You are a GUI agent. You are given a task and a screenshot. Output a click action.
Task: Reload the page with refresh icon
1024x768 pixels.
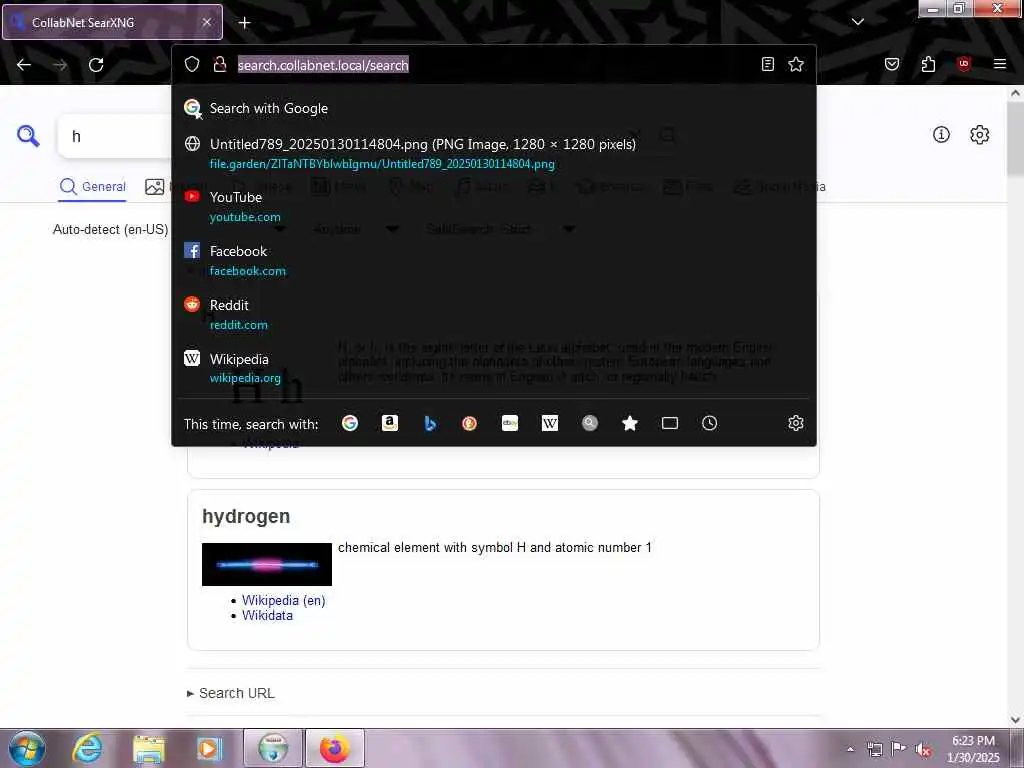tap(96, 65)
